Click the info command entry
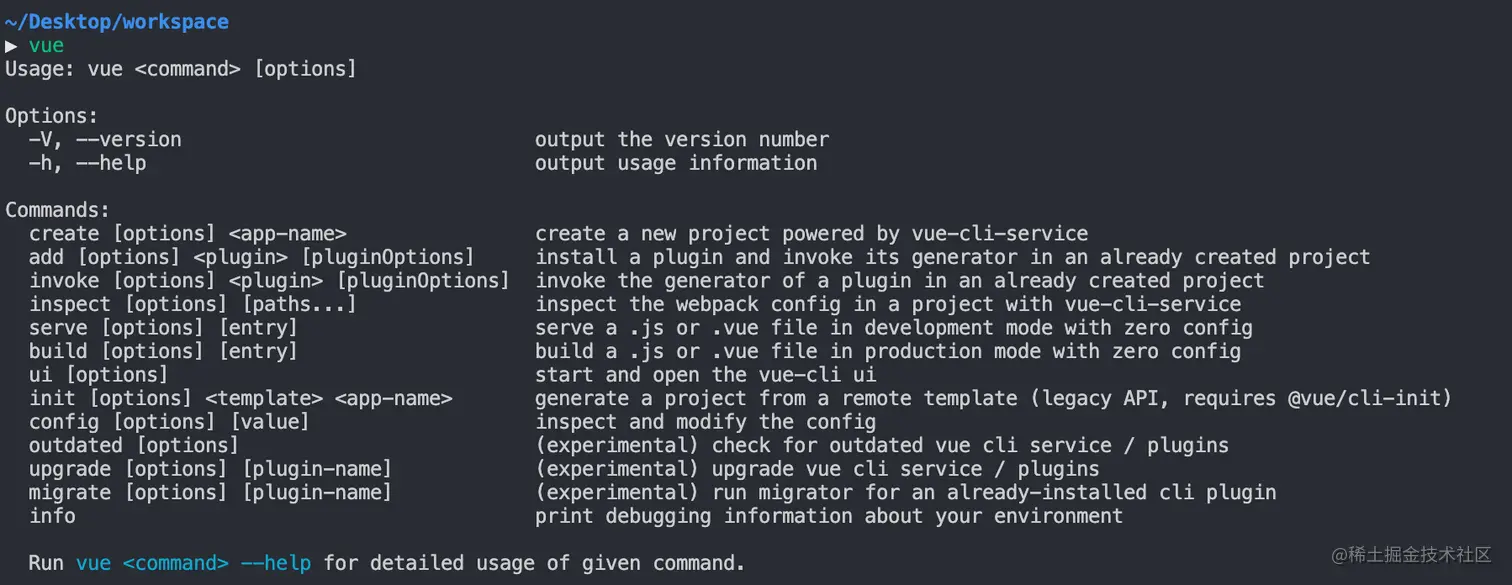Viewport: 1512px width, 585px height. click(x=52, y=516)
